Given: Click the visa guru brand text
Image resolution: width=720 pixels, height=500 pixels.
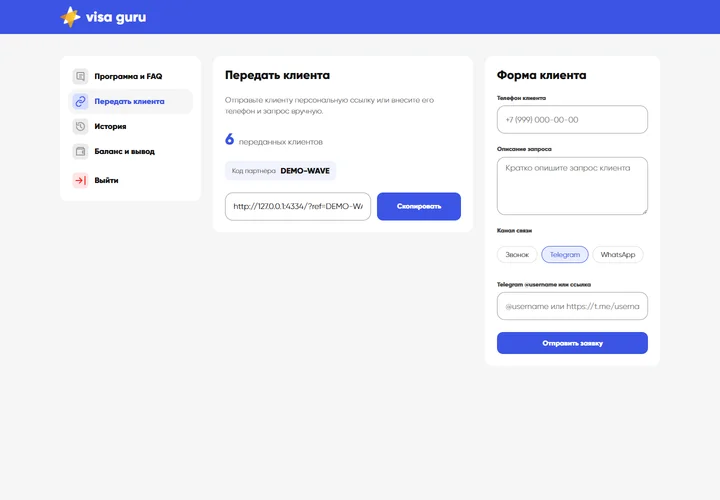Looking at the screenshot, I should tap(116, 17).
